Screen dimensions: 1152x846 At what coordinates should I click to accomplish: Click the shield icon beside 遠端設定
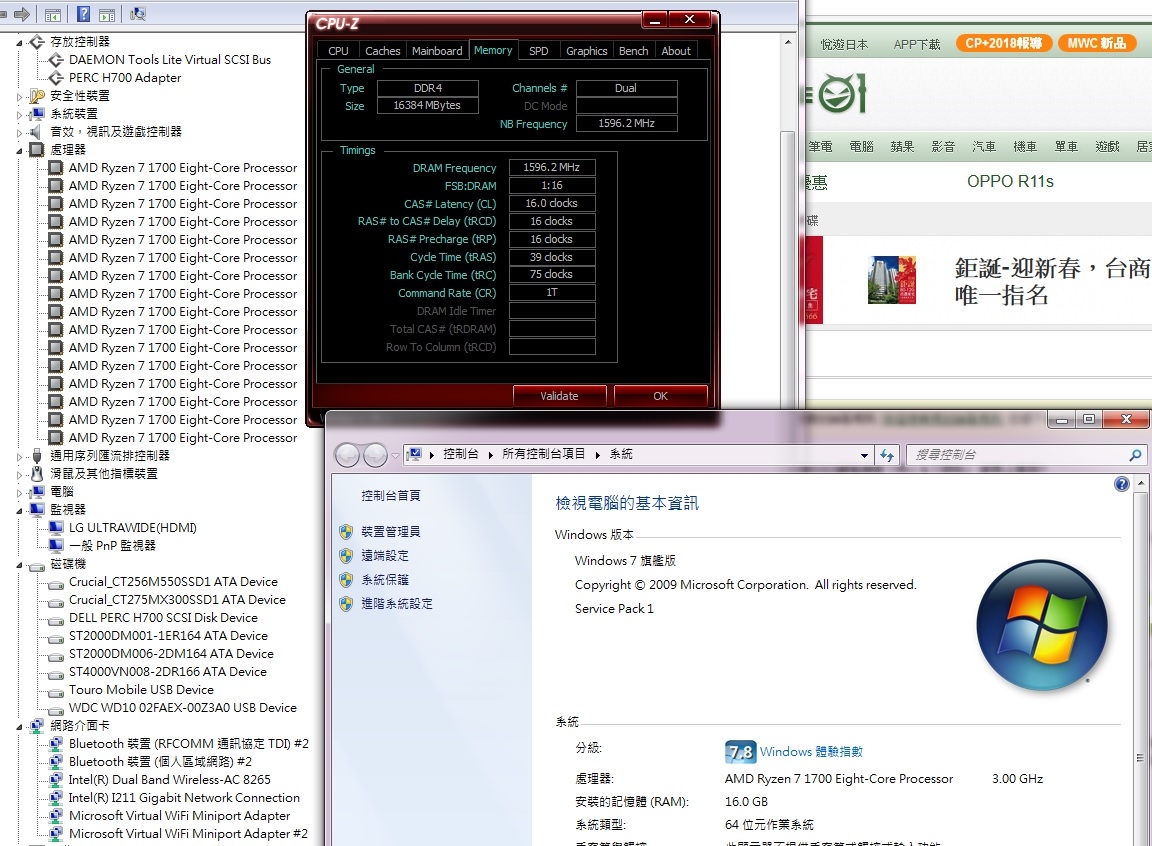click(x=346, y=556)
